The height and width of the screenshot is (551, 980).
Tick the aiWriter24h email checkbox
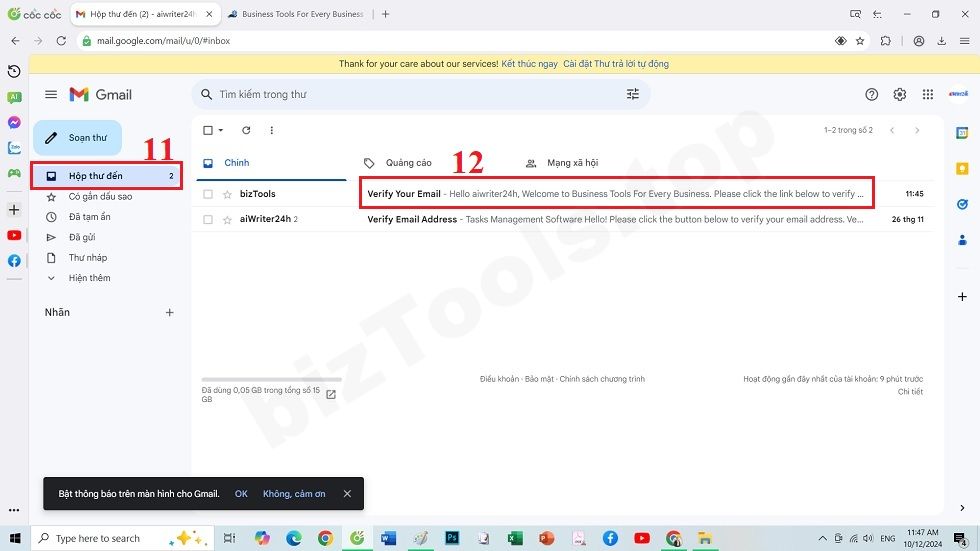click(208, 219)
